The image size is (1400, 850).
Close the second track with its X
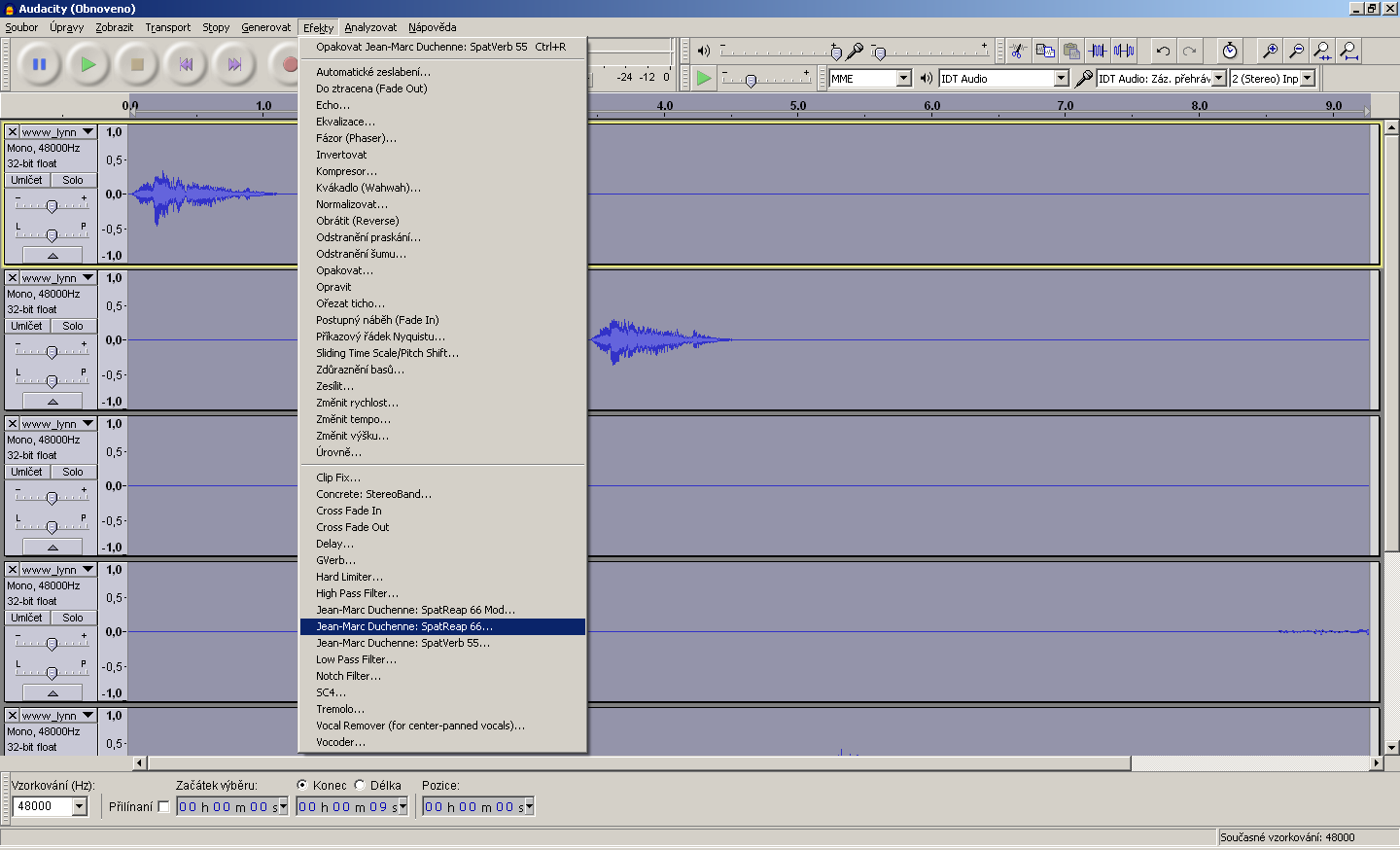point(13,277)
